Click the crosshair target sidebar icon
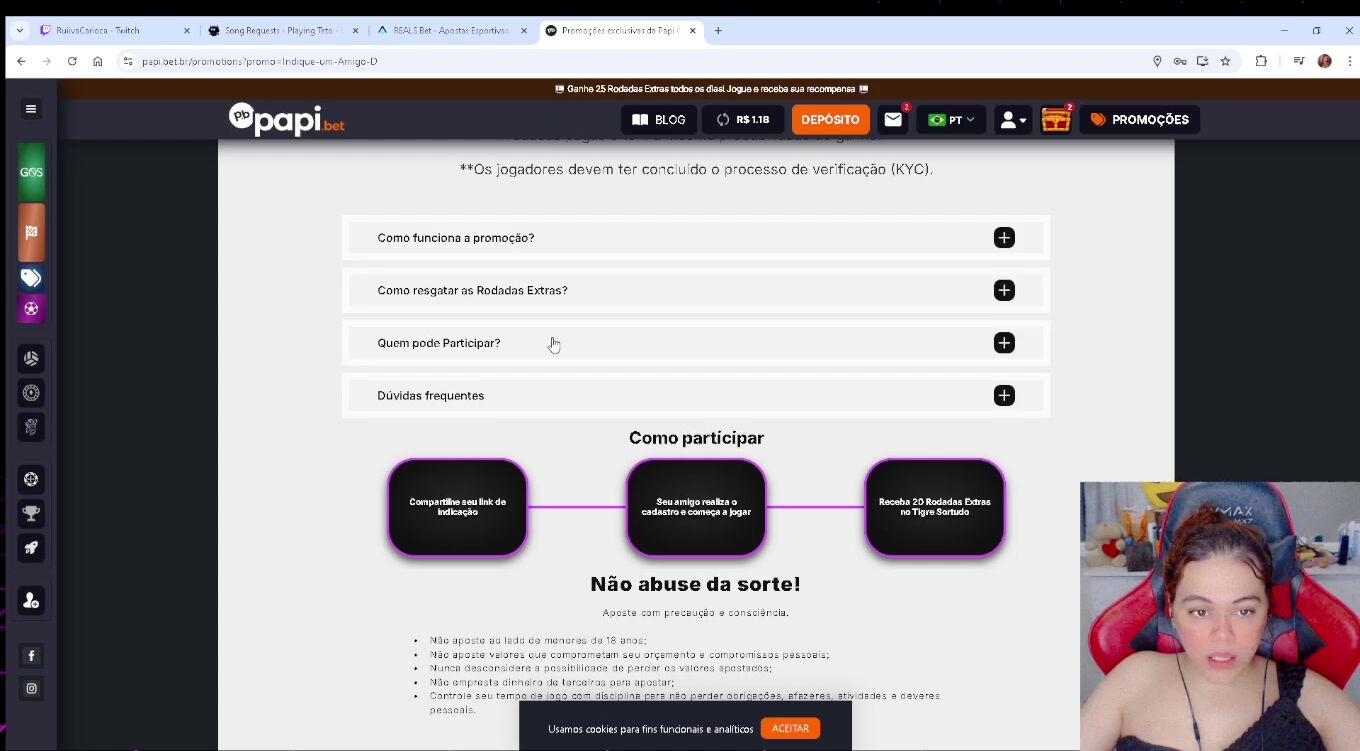1360x751 pixels. click(31, 479)
